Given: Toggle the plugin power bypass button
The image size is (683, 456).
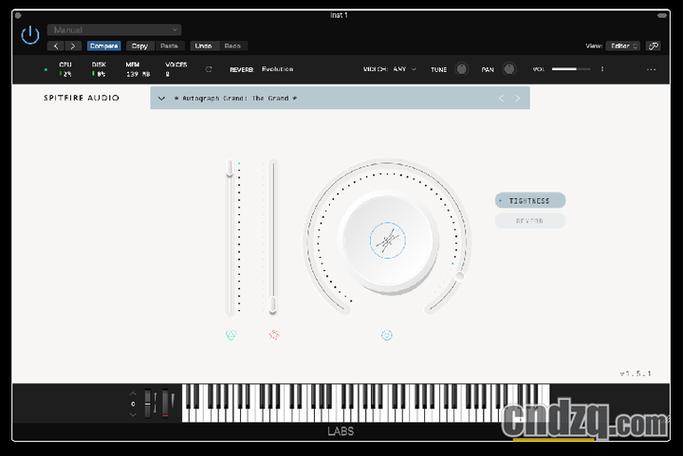Looking at the screenshot, I should click(30, 35).
